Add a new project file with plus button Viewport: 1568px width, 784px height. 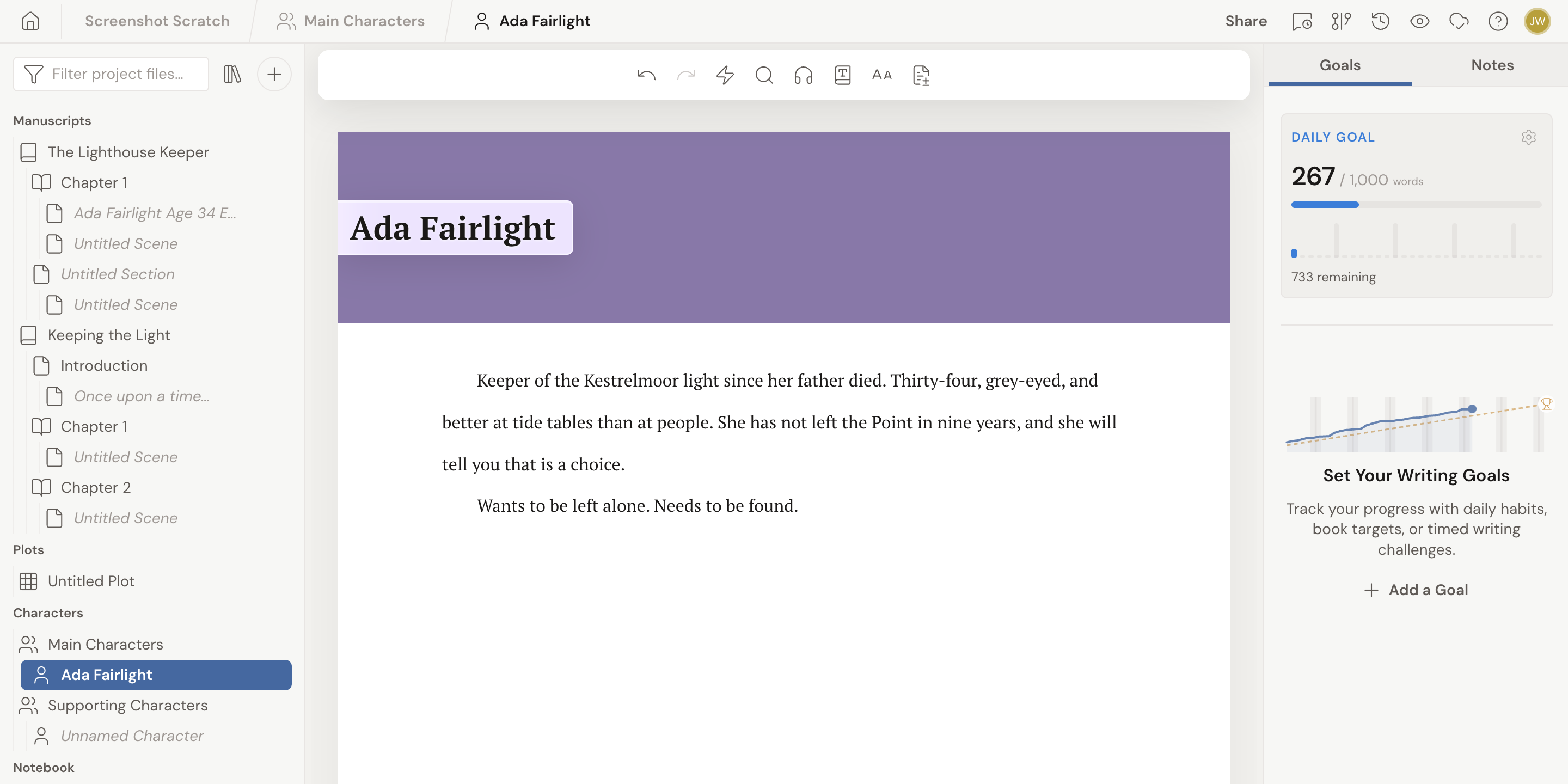[x=274, y=74]
